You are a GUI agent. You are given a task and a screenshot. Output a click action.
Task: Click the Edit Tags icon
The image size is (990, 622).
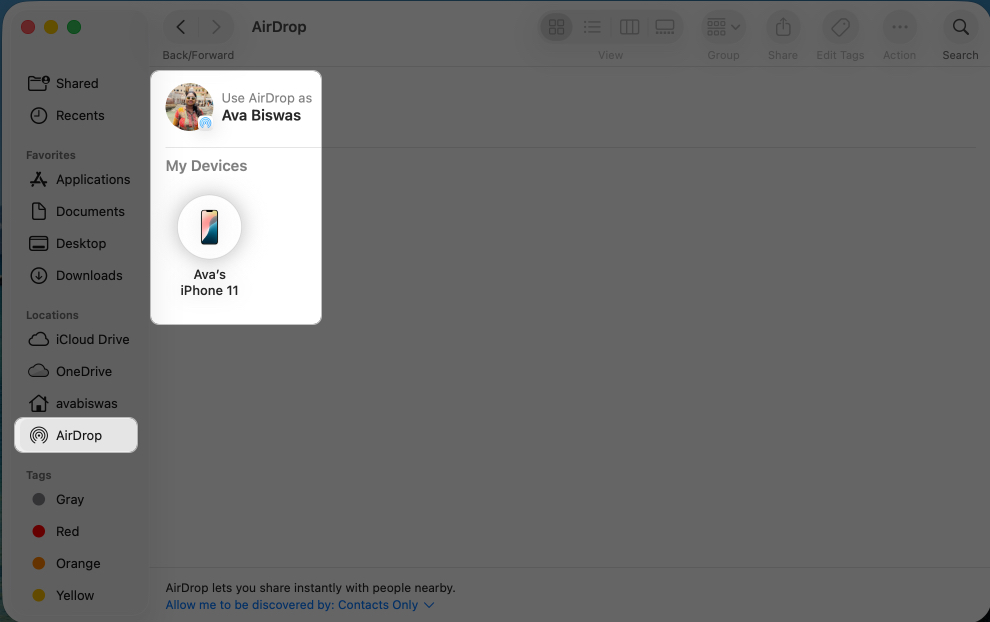pyautogui.click(x=840, y=27)
